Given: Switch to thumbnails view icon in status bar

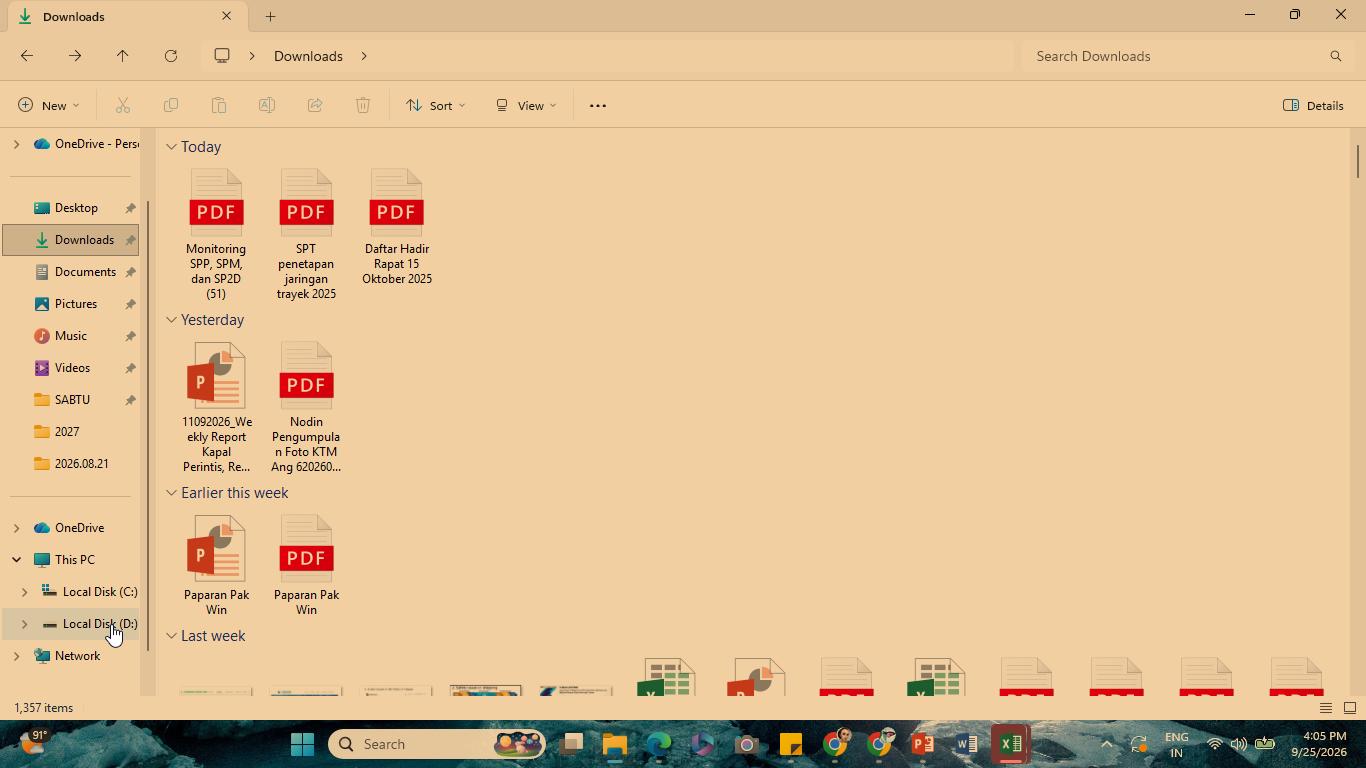Looking at the screenshot, I should 1349,708.
